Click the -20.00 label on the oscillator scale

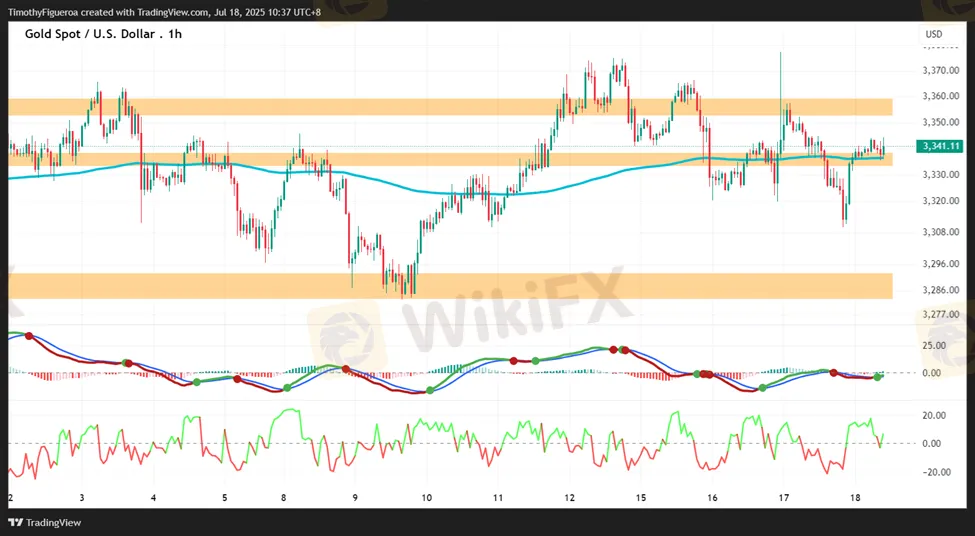click(x=934, y=472)
